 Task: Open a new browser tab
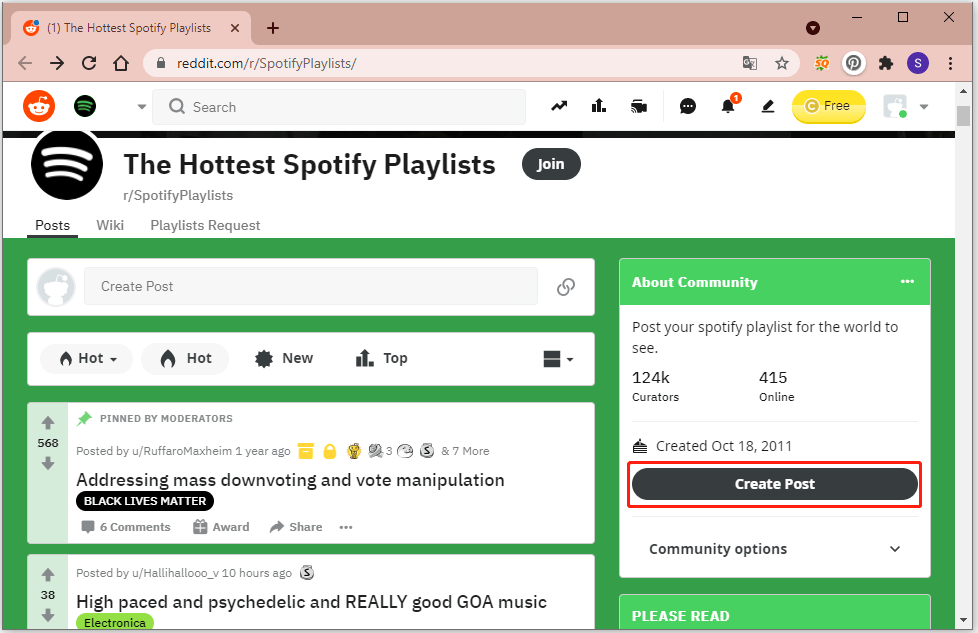273,28
